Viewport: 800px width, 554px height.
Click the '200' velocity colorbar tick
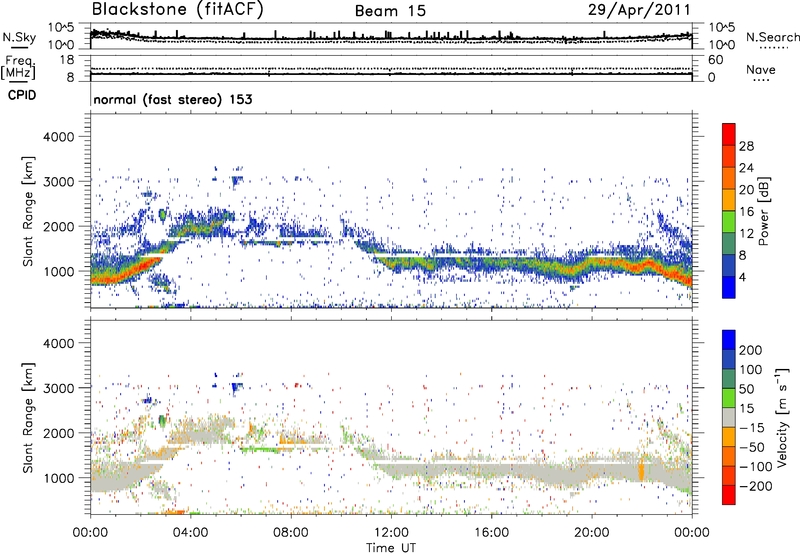[x=751, y=350]
